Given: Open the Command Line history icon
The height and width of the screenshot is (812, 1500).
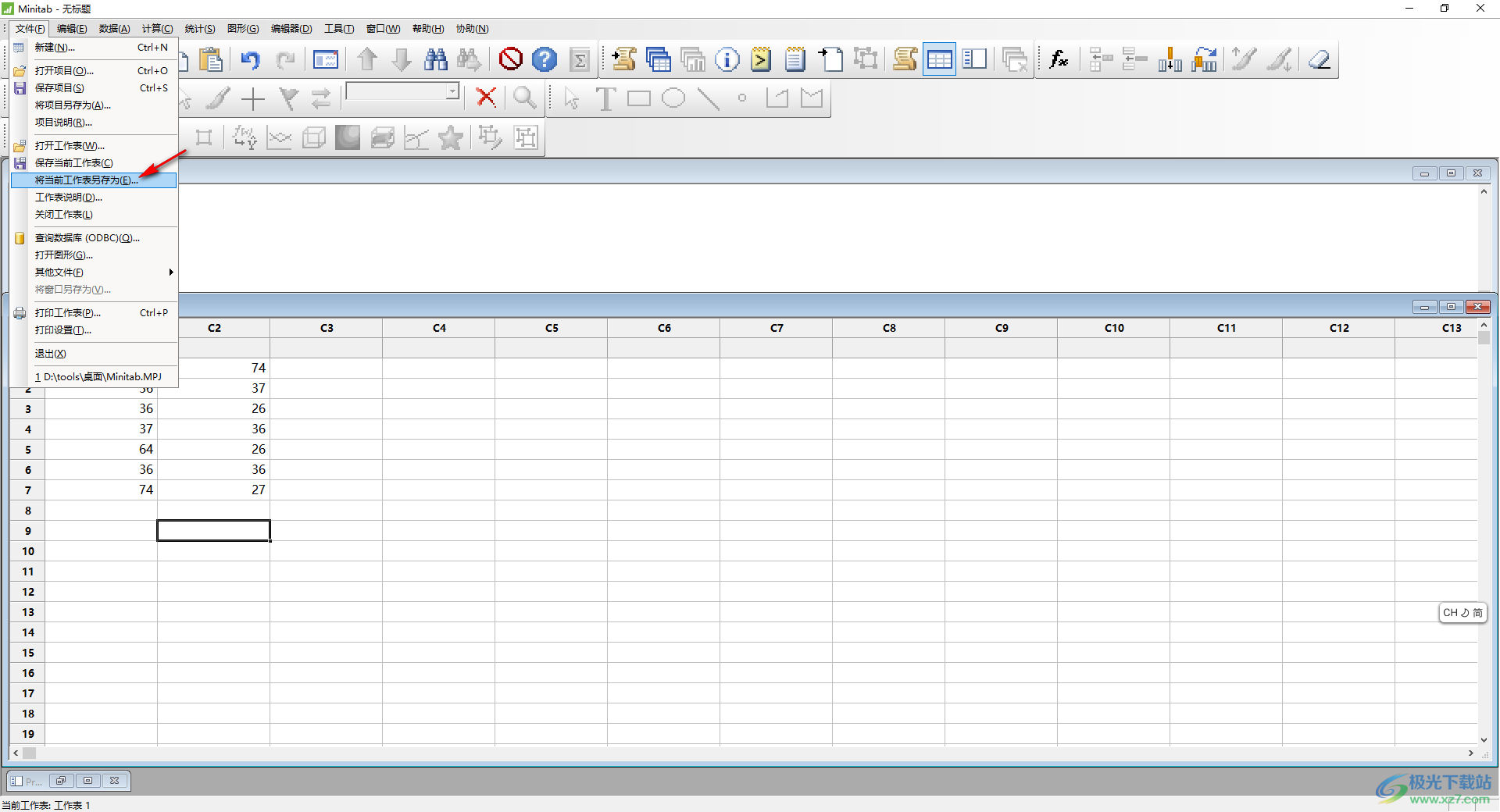Looking at the screenshot, I should [762, 59].
